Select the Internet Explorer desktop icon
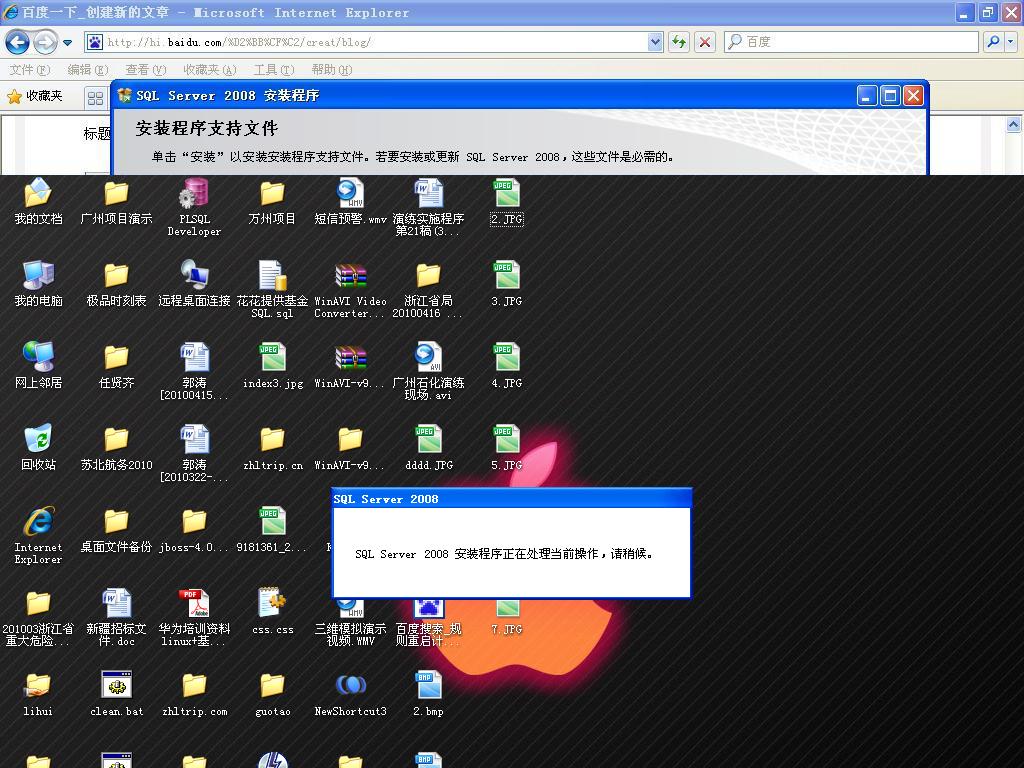The height and width of the screenshot is (768, 1024). [38, 523]
